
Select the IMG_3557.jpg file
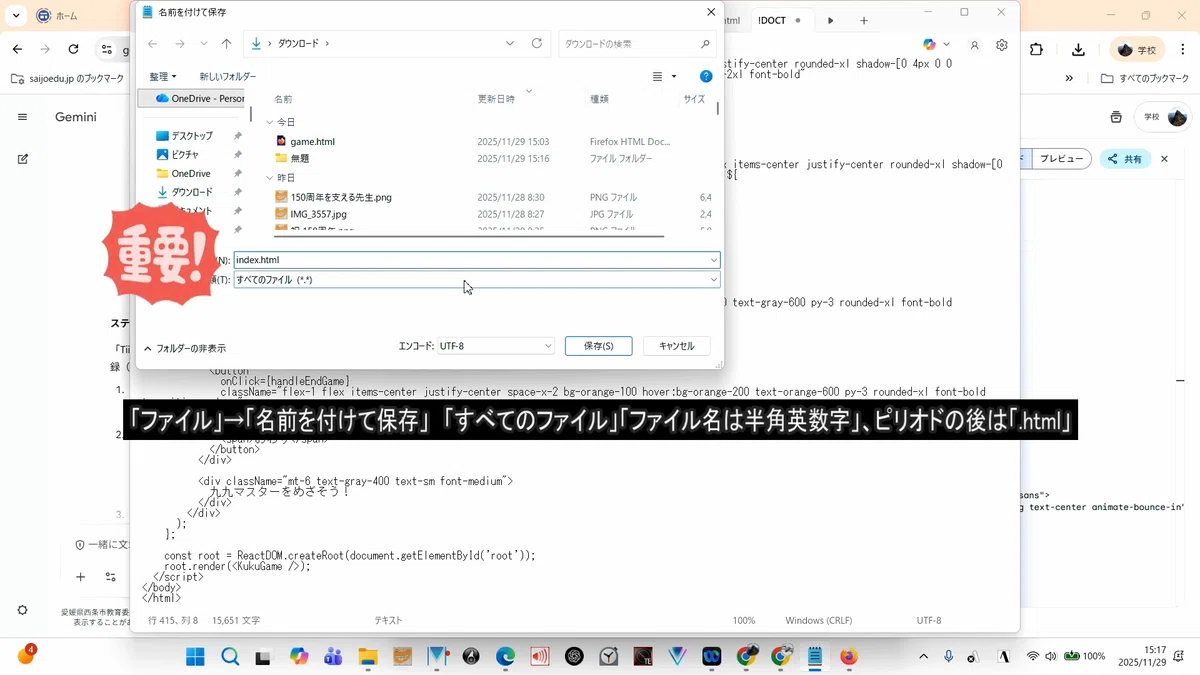(318, 214)
